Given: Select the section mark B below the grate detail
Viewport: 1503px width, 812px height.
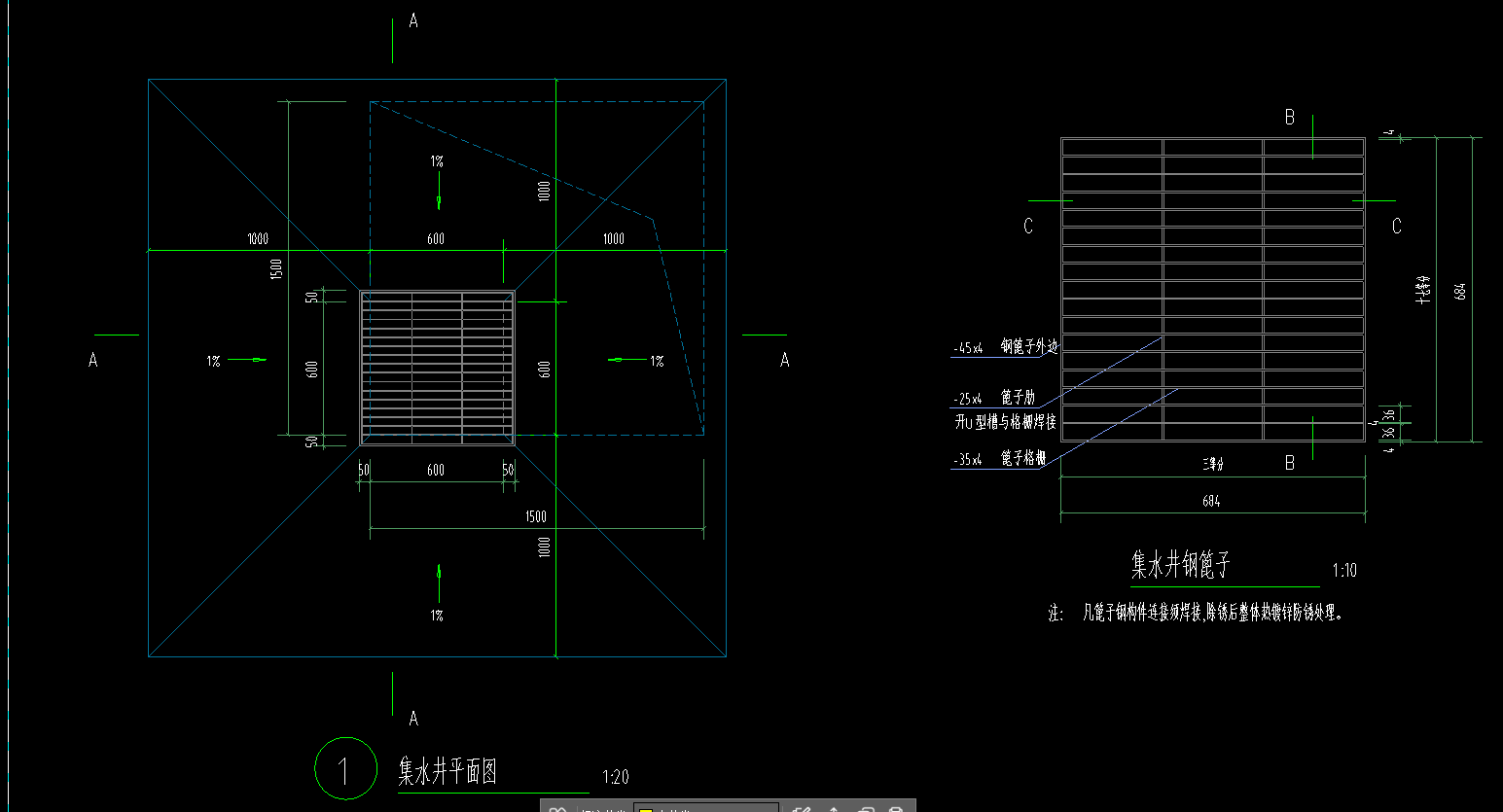Looking at the screenshot, I should point(1290,463).
